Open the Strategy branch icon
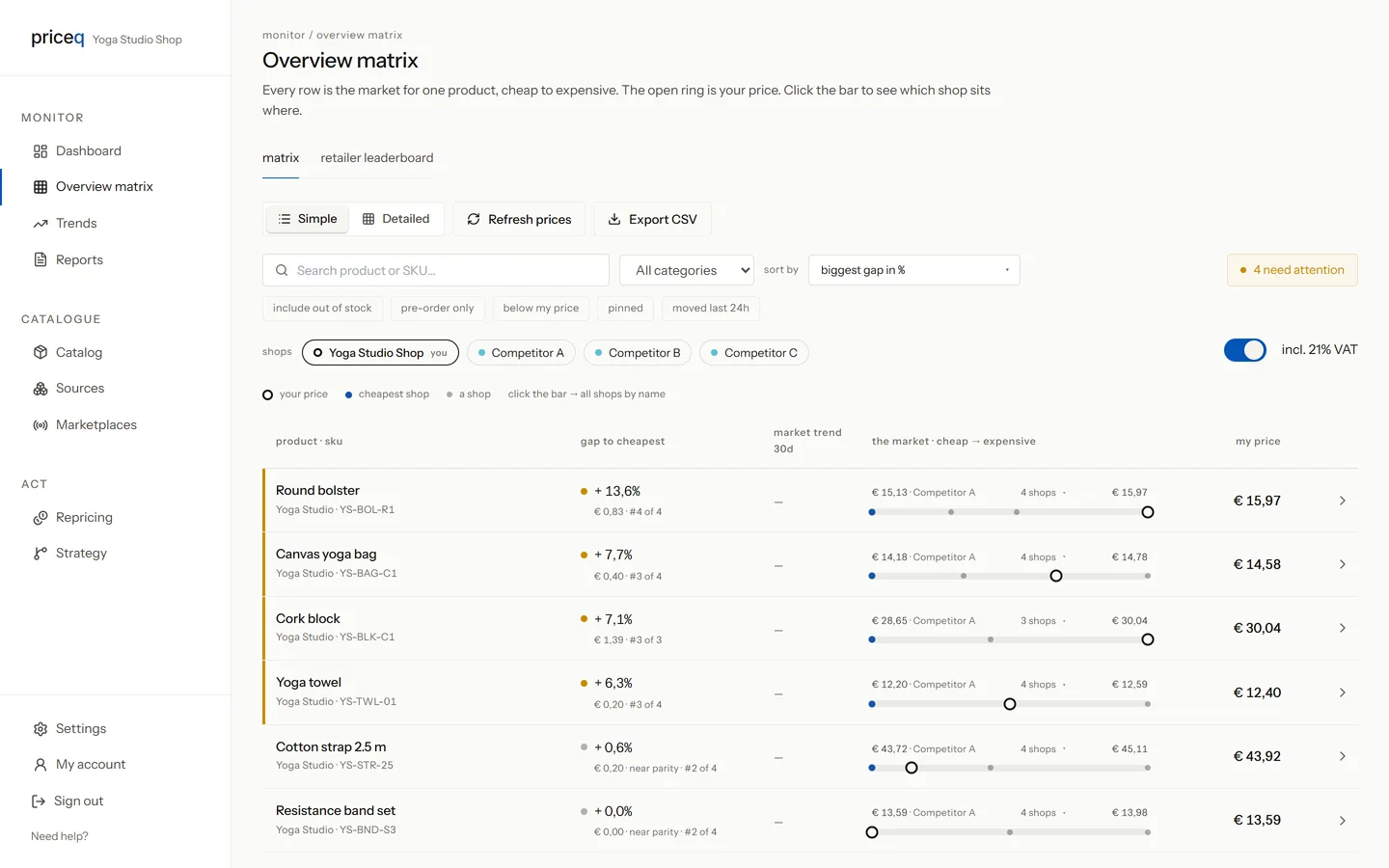1389x868 pixels. click(x=41, y=554)
